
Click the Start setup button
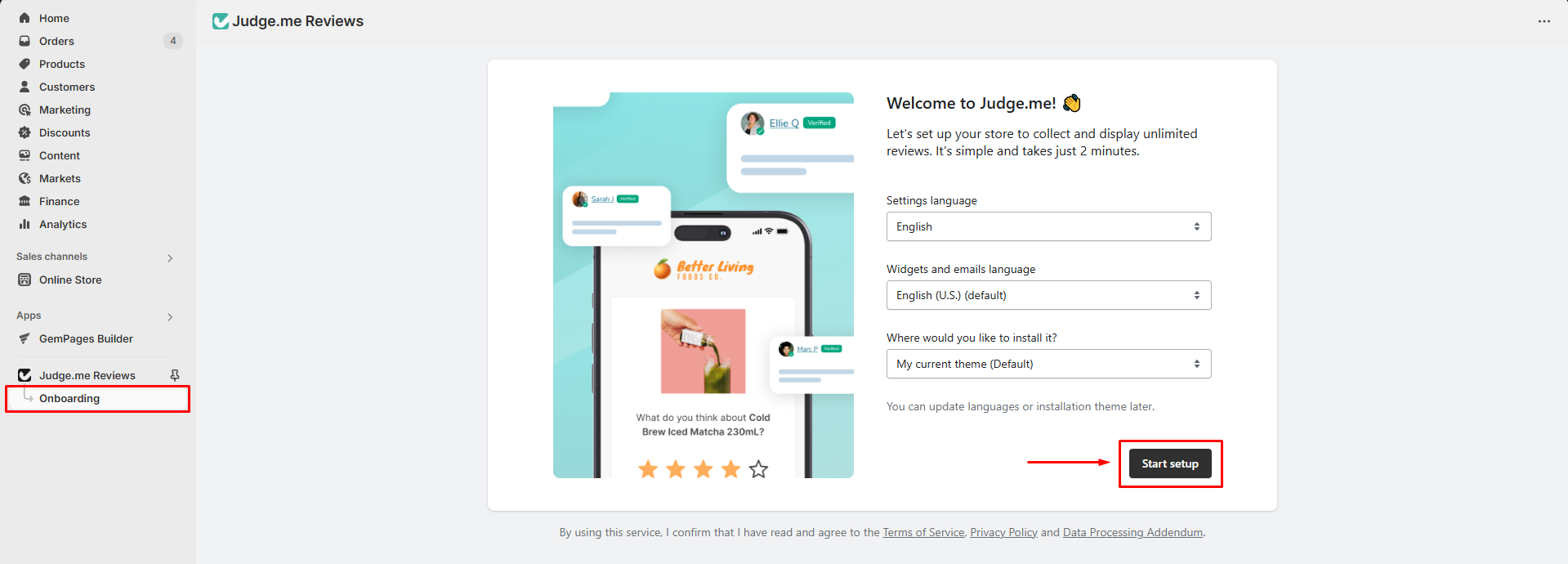(x=1170, y=463)
